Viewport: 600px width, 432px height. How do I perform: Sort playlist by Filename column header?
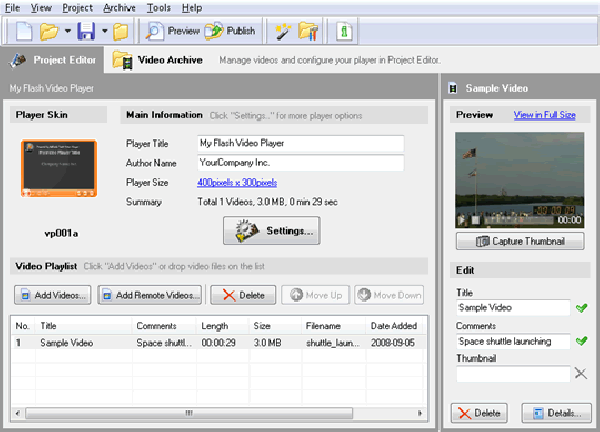(x=334, y=326)
